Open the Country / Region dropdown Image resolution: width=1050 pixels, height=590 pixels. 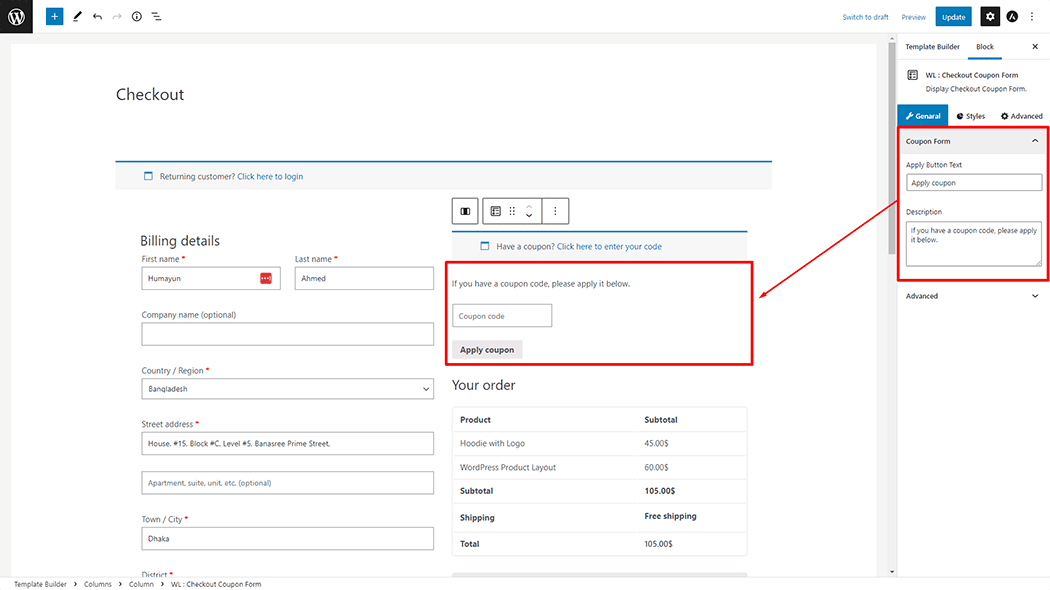pos(287,389)
